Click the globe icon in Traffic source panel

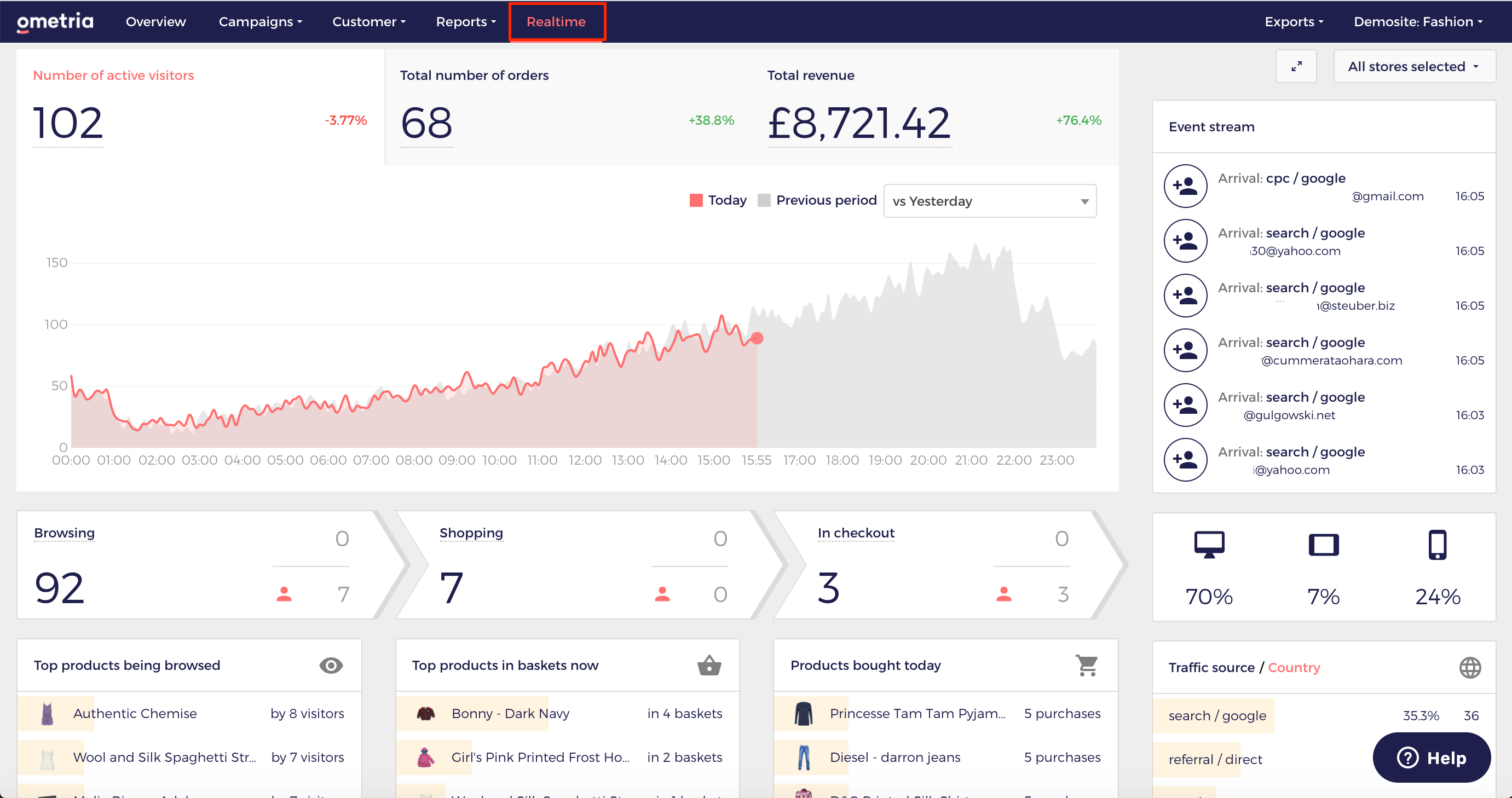point(1470,667)
